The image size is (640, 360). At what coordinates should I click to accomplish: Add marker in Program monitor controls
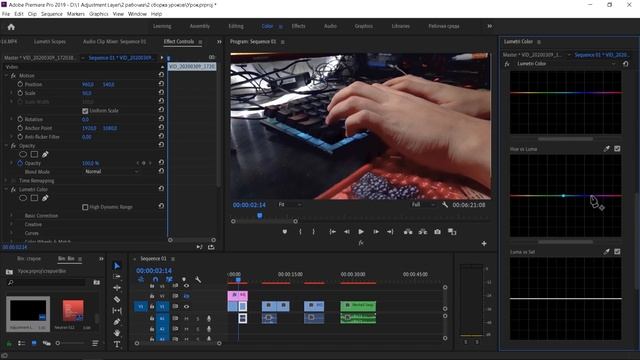pyautogui.click(x=284, y=232)
